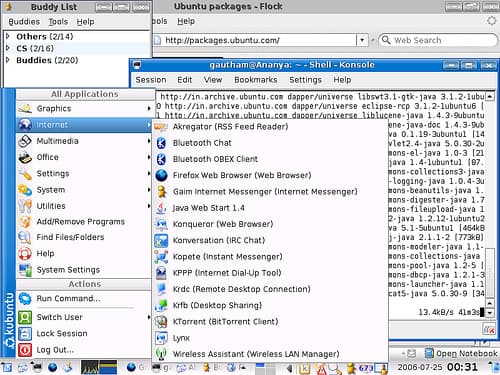500x375 pixels.
Task: Open Add/Remove Programs
Action: click(84, 222)
